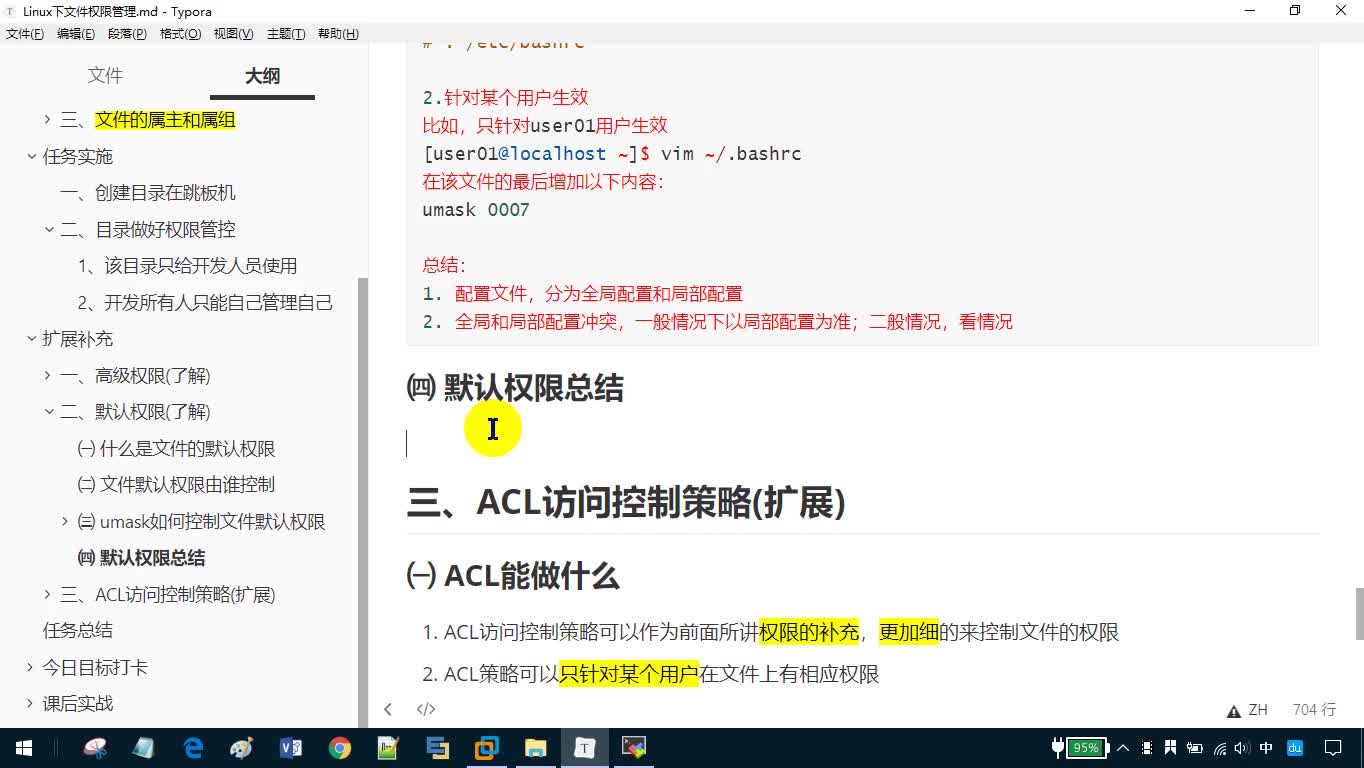This screenshot has width=1364, height=768.
Task: Open the 格式(O) menu
Action: (180, 34)
